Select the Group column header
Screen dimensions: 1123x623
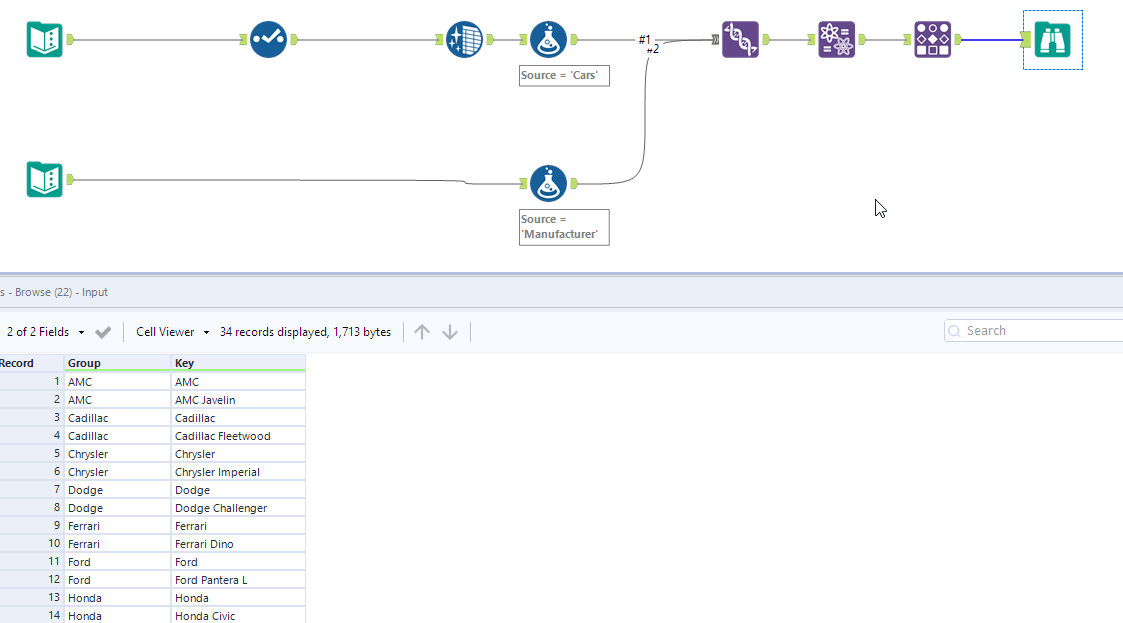click(115, 362)
